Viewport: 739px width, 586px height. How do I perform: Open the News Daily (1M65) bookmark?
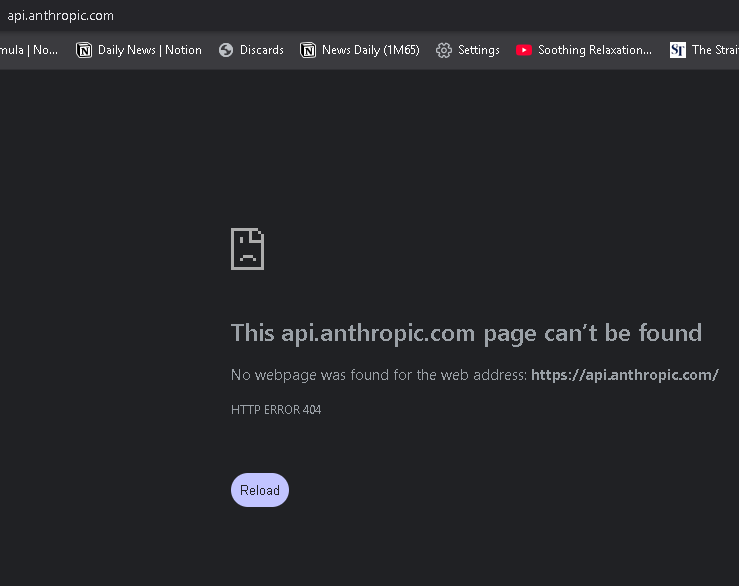(x=360, y=50)
